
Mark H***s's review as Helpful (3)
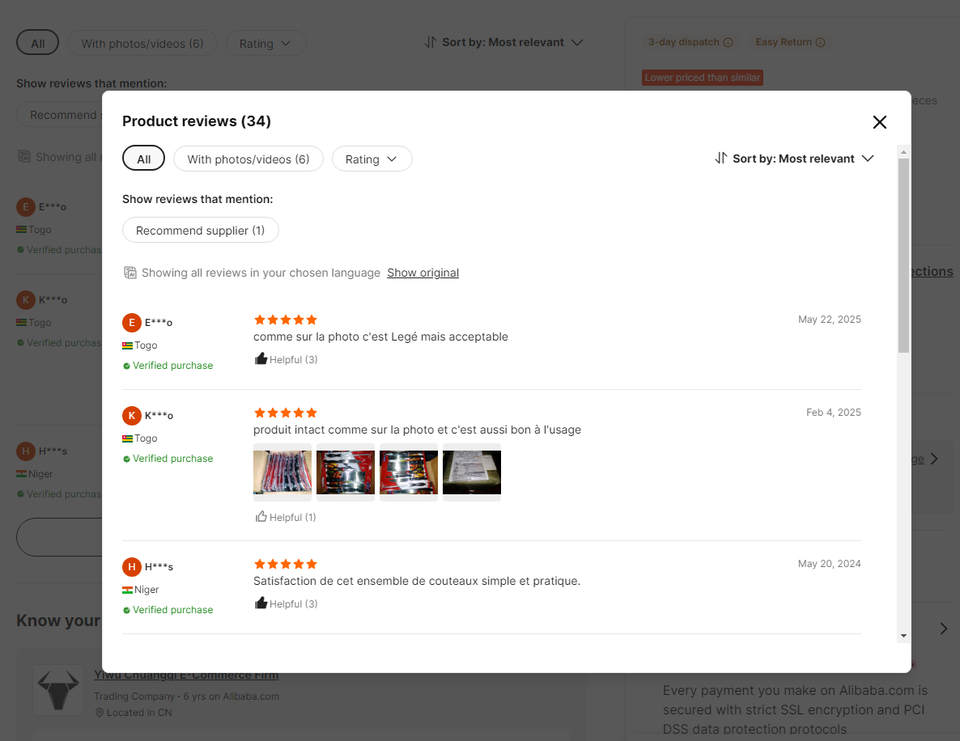[286, 603]
